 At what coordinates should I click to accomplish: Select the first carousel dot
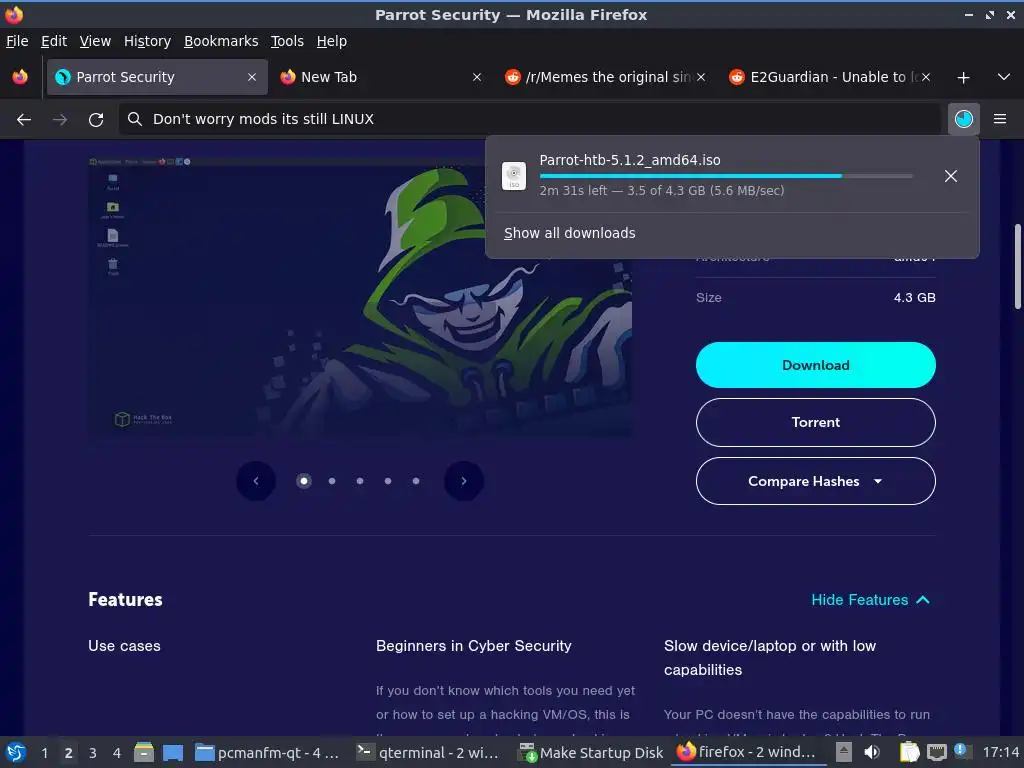tap(304, 481)
